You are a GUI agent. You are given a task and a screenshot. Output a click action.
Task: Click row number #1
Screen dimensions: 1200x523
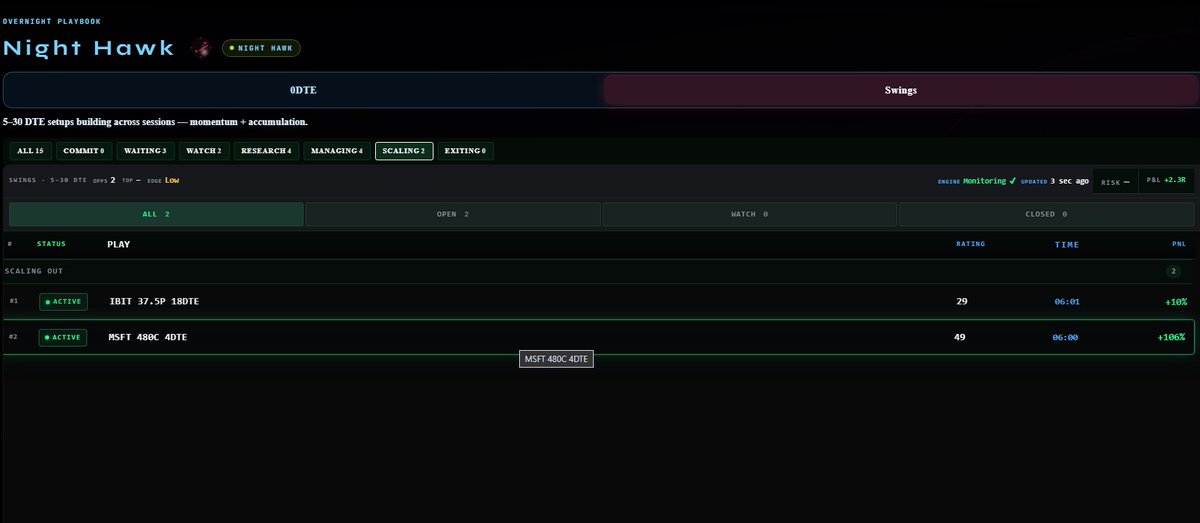13,301
